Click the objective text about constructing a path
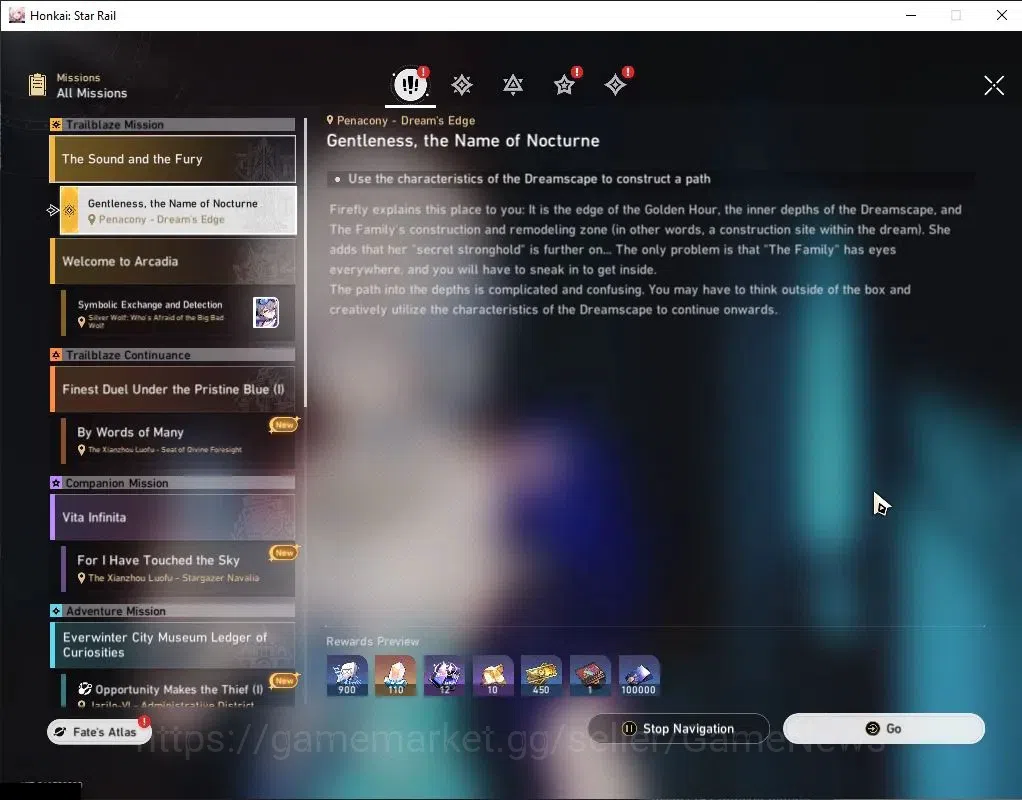 [x=529, y=179]
